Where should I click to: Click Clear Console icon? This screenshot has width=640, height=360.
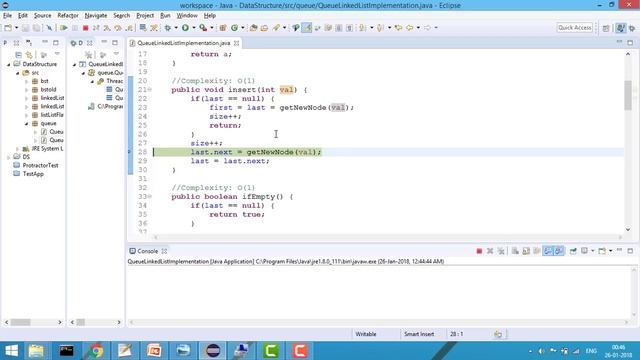515,251
